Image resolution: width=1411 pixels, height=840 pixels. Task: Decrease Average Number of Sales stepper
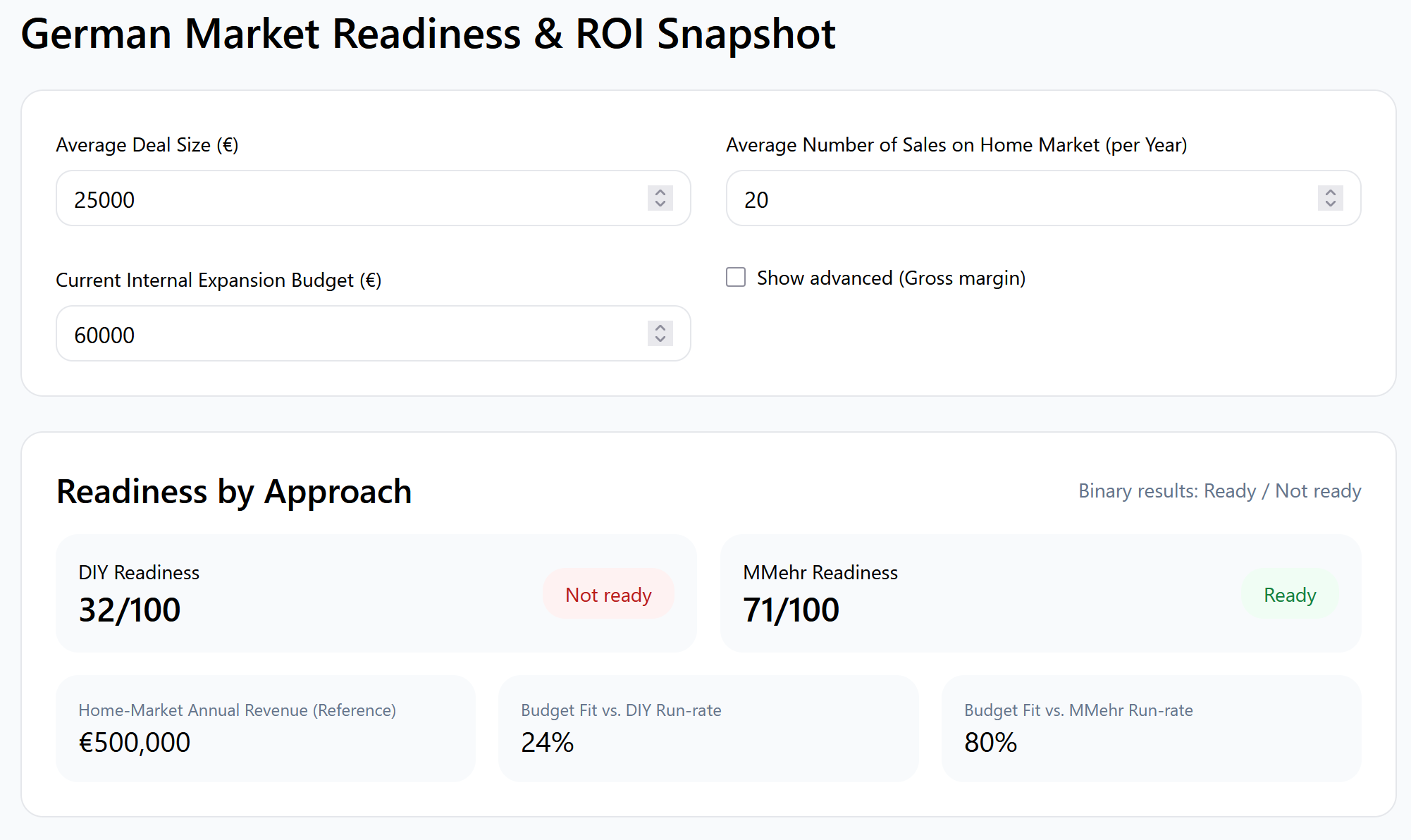(1330, 204)
